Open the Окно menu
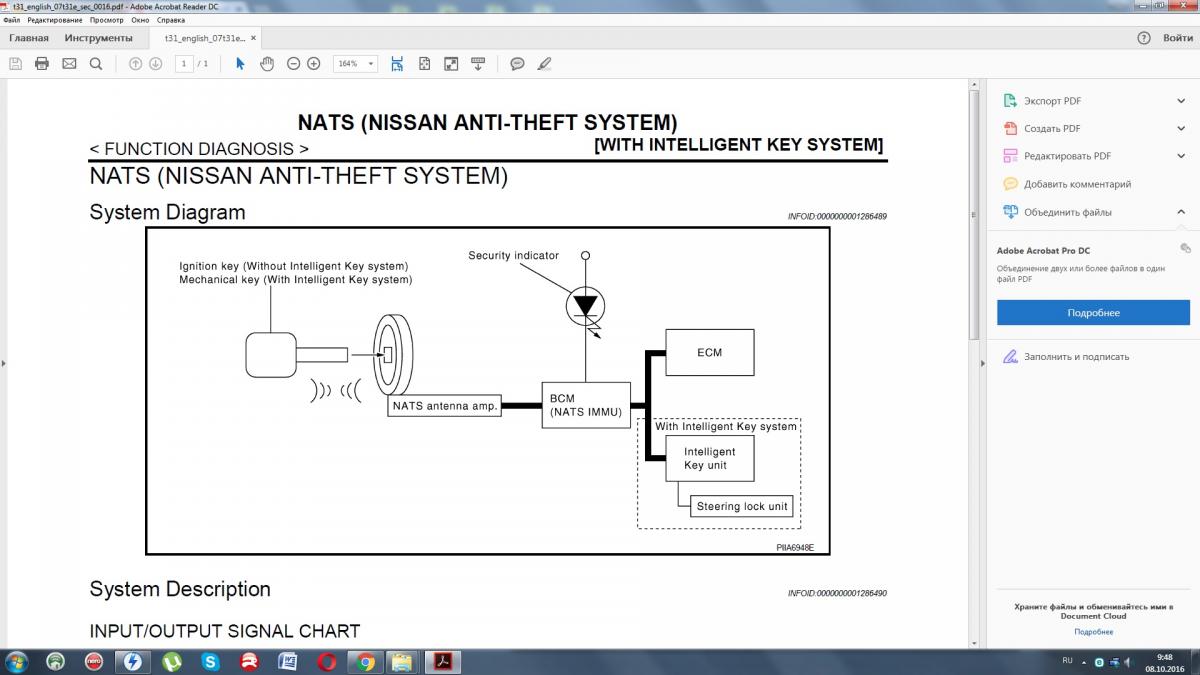The image size is (1200, 675). [x=140, y=20]
